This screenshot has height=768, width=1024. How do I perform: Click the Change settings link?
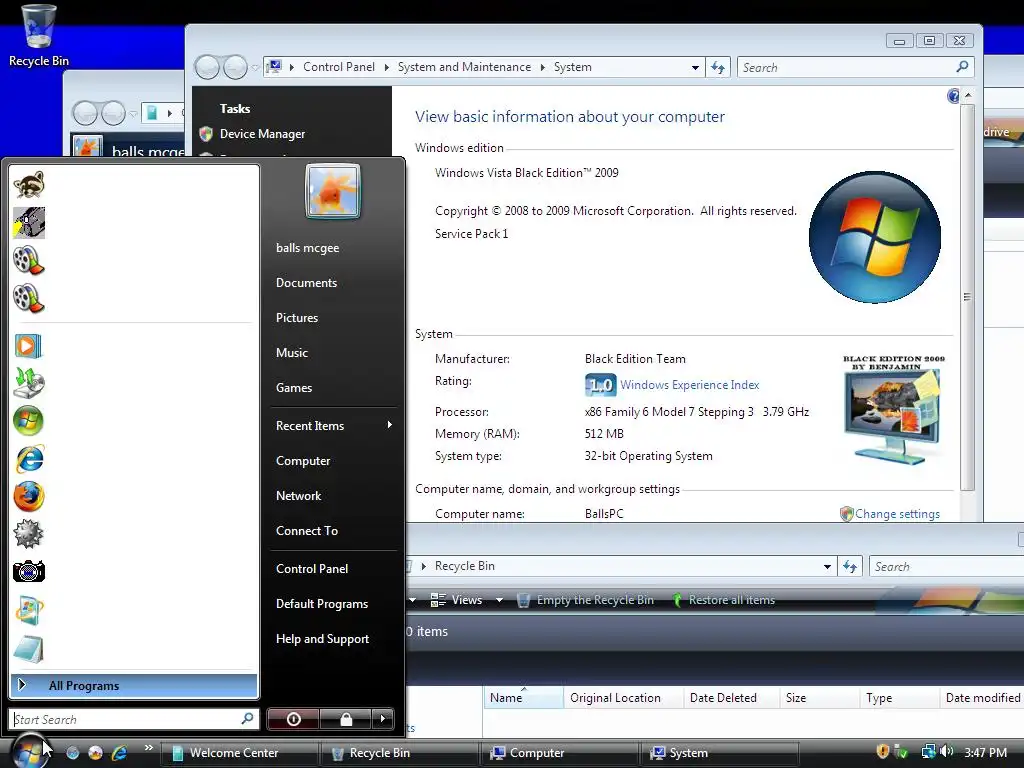pos(897,514)
